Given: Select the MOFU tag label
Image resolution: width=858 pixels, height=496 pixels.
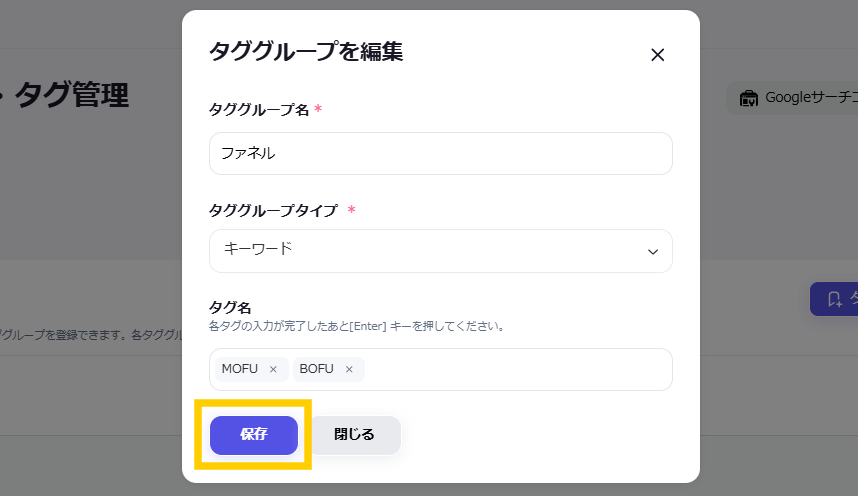Looking at the screenshot, I should click(239, 369).
